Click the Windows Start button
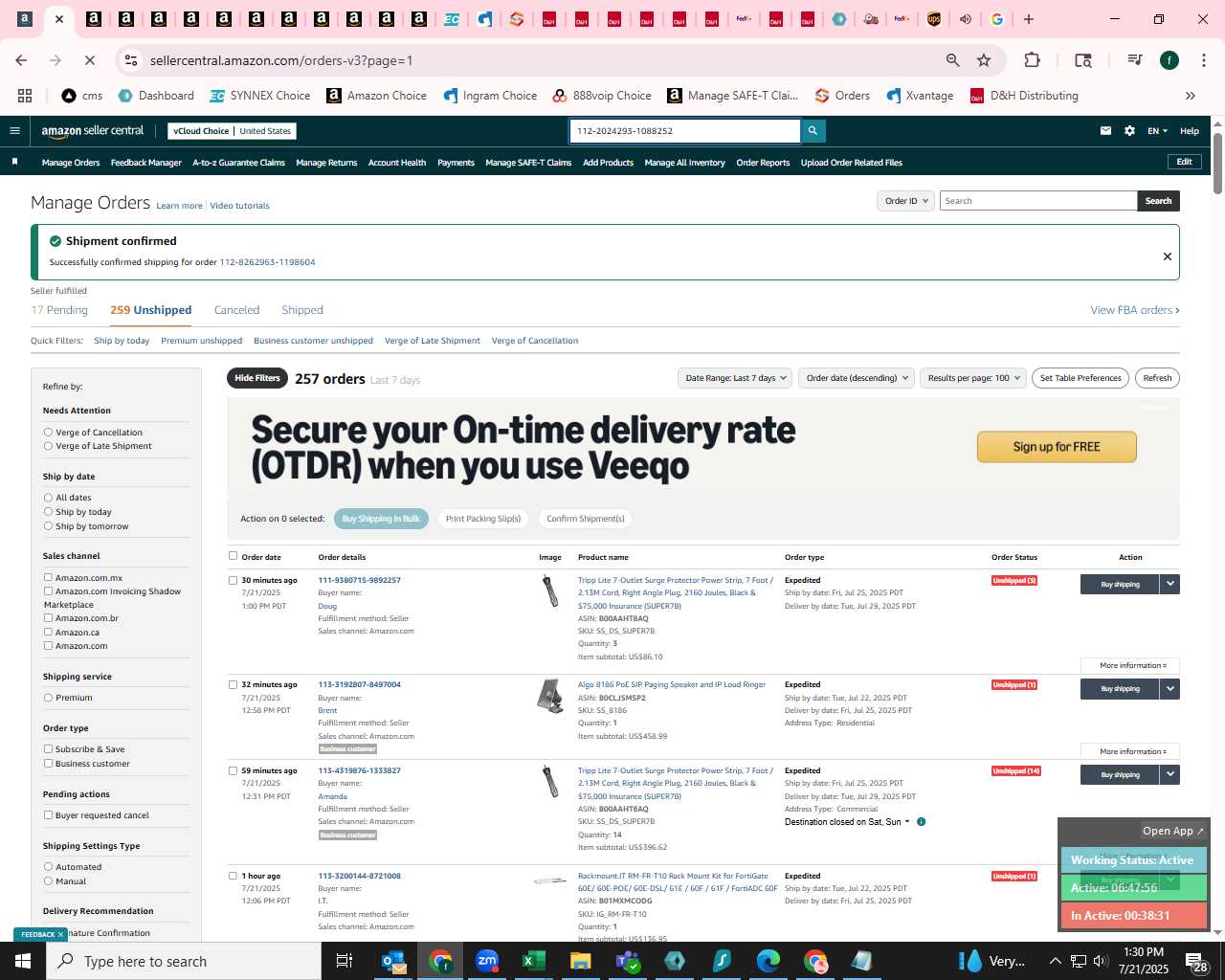Viewport: 1225px width, 980px height. (x=23, y=961)
